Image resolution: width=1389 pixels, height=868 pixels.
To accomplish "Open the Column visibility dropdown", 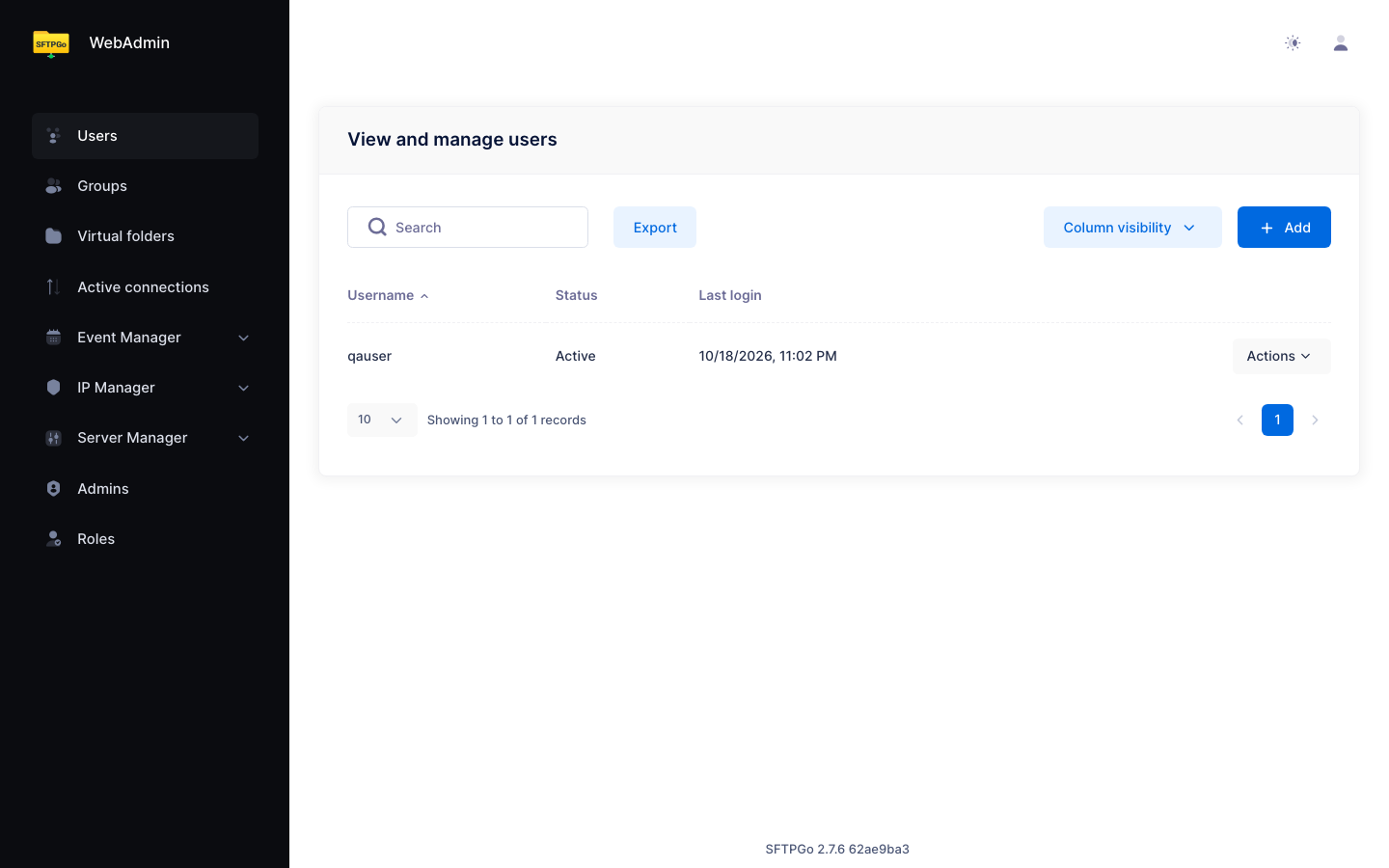I will click(x=1132, y=227).
